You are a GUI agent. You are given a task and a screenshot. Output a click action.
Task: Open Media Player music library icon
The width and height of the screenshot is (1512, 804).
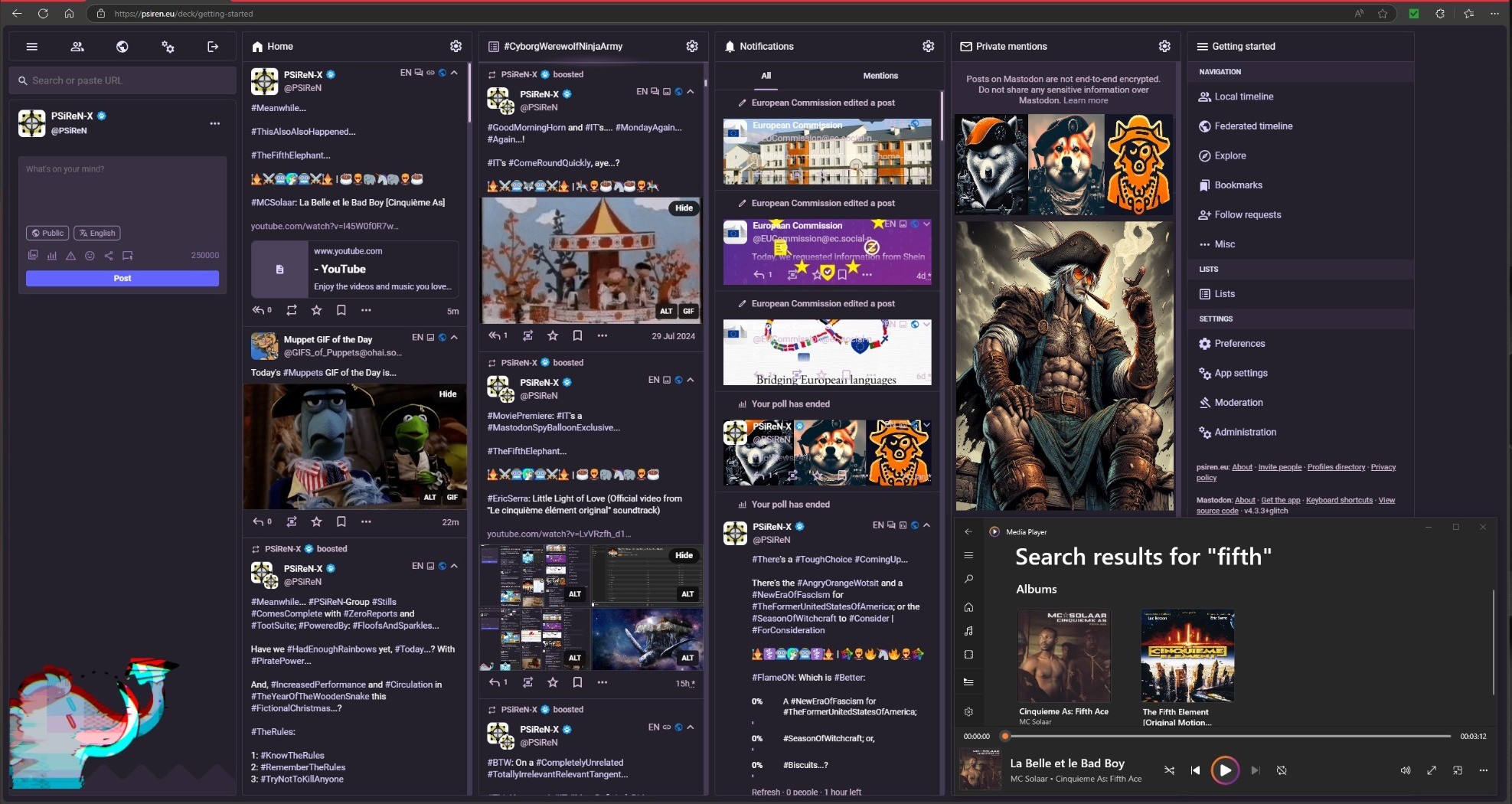point(968,631)
